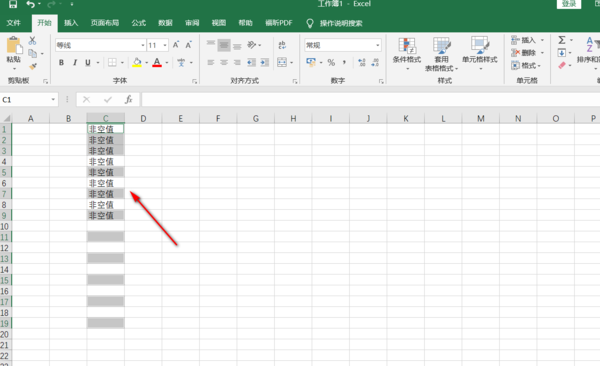Decrease font size with smaller A icon
The height and width of the screenshot is (366, 600).
pos(189,45)
